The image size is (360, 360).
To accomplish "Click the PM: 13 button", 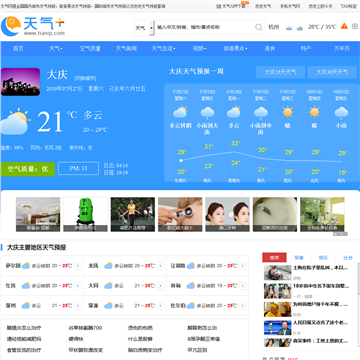I will tap(78, 168).
